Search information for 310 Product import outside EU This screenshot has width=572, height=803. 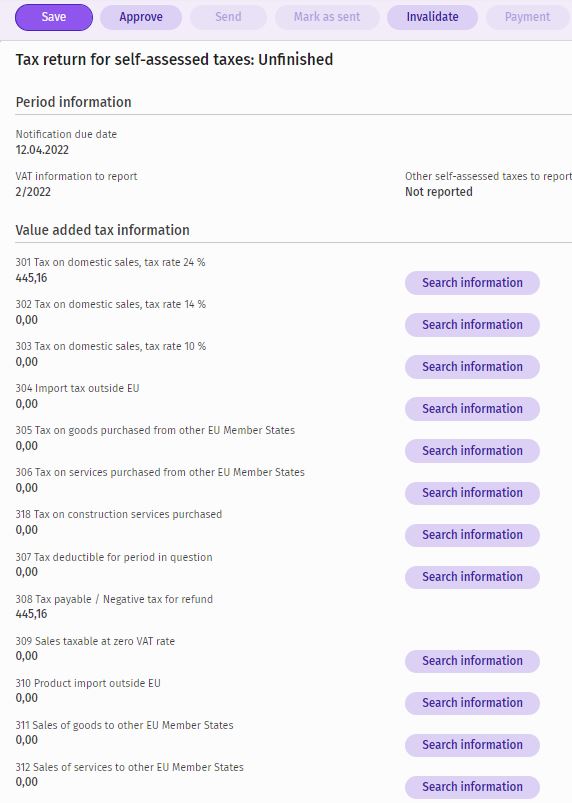[x=472, y=703]
